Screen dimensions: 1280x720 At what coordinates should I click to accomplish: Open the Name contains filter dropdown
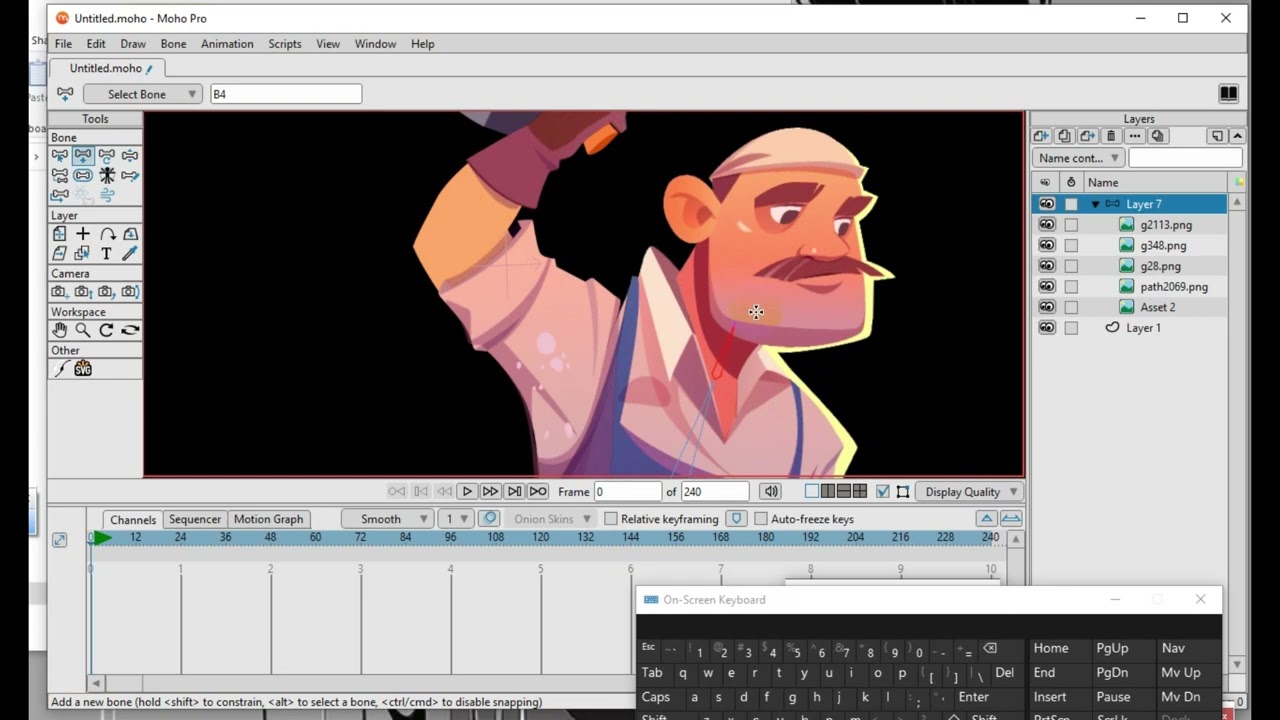(x=1078, y=158)
